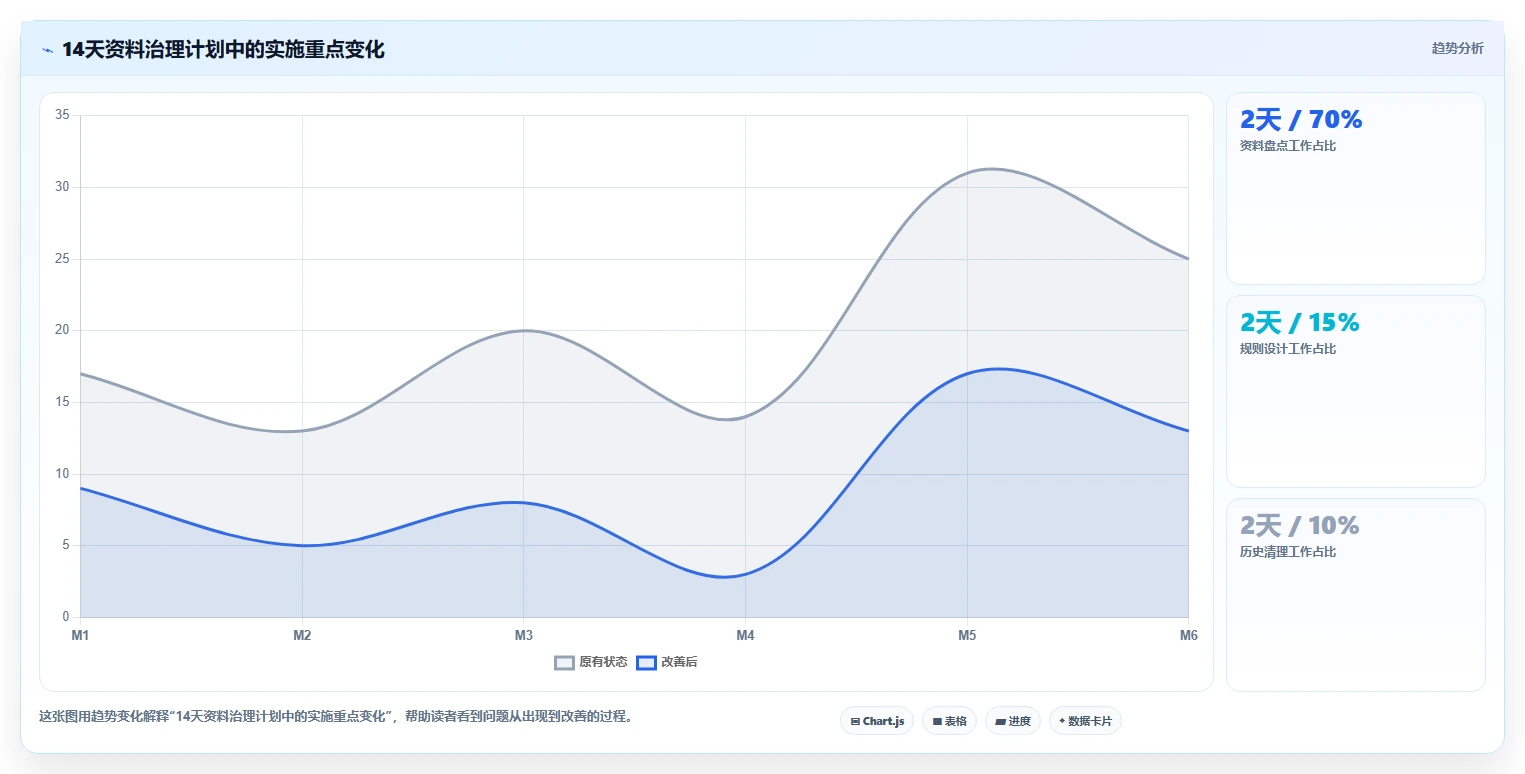Click the M6 axis label
The height and width of the screenshot is (774, 1525).
click(1188, 635)
